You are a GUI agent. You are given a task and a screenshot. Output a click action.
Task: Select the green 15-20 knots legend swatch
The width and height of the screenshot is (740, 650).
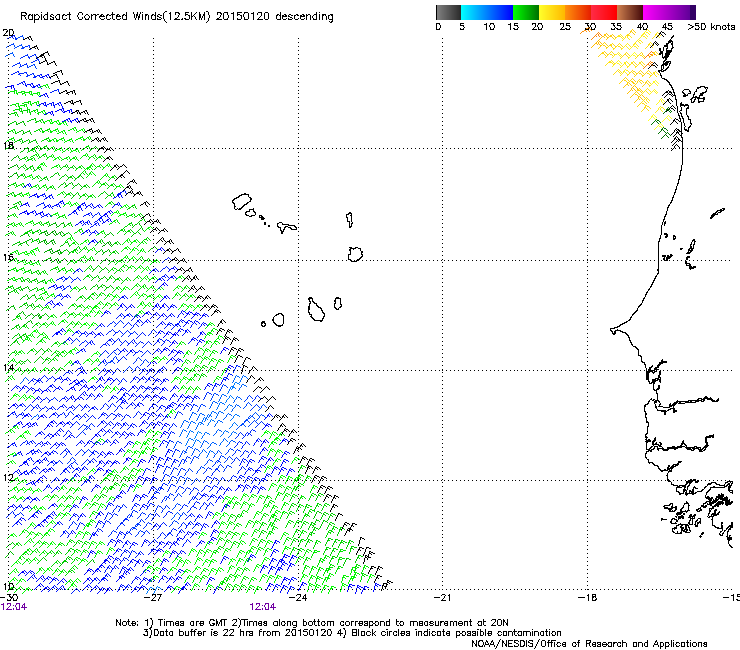tap(526, 12)
